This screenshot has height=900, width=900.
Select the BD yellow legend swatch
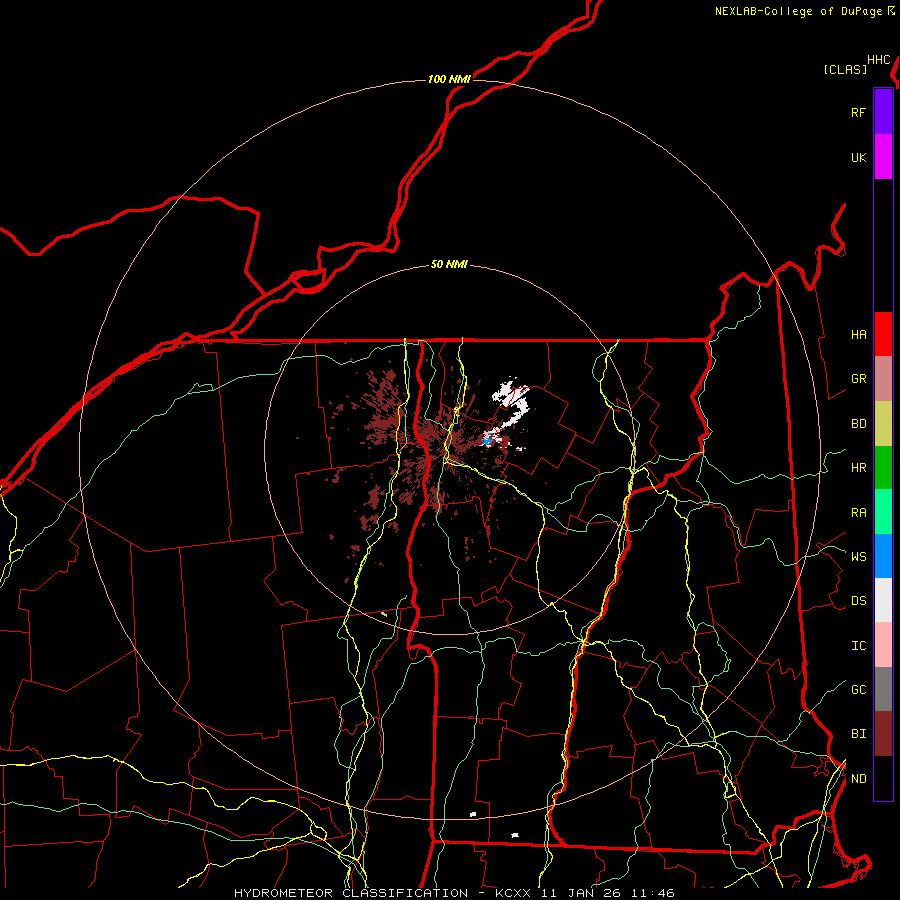coord(883,424)
